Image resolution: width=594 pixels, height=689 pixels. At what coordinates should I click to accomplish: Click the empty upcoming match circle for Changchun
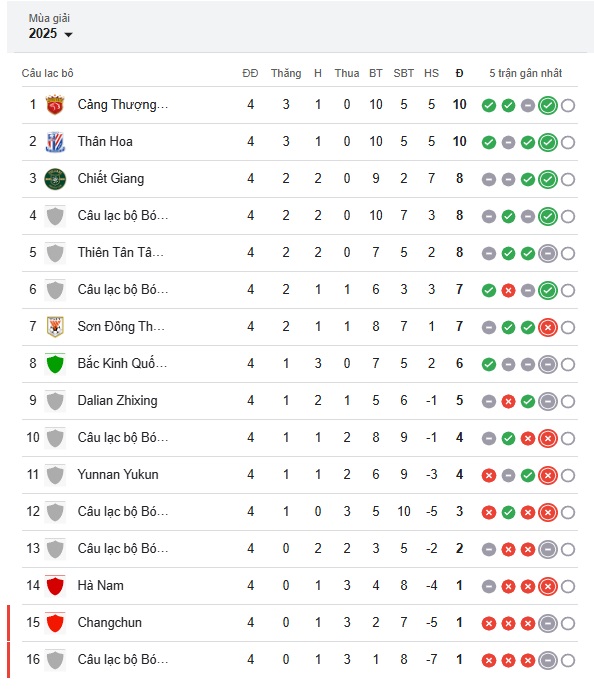(x=568, y=623)
